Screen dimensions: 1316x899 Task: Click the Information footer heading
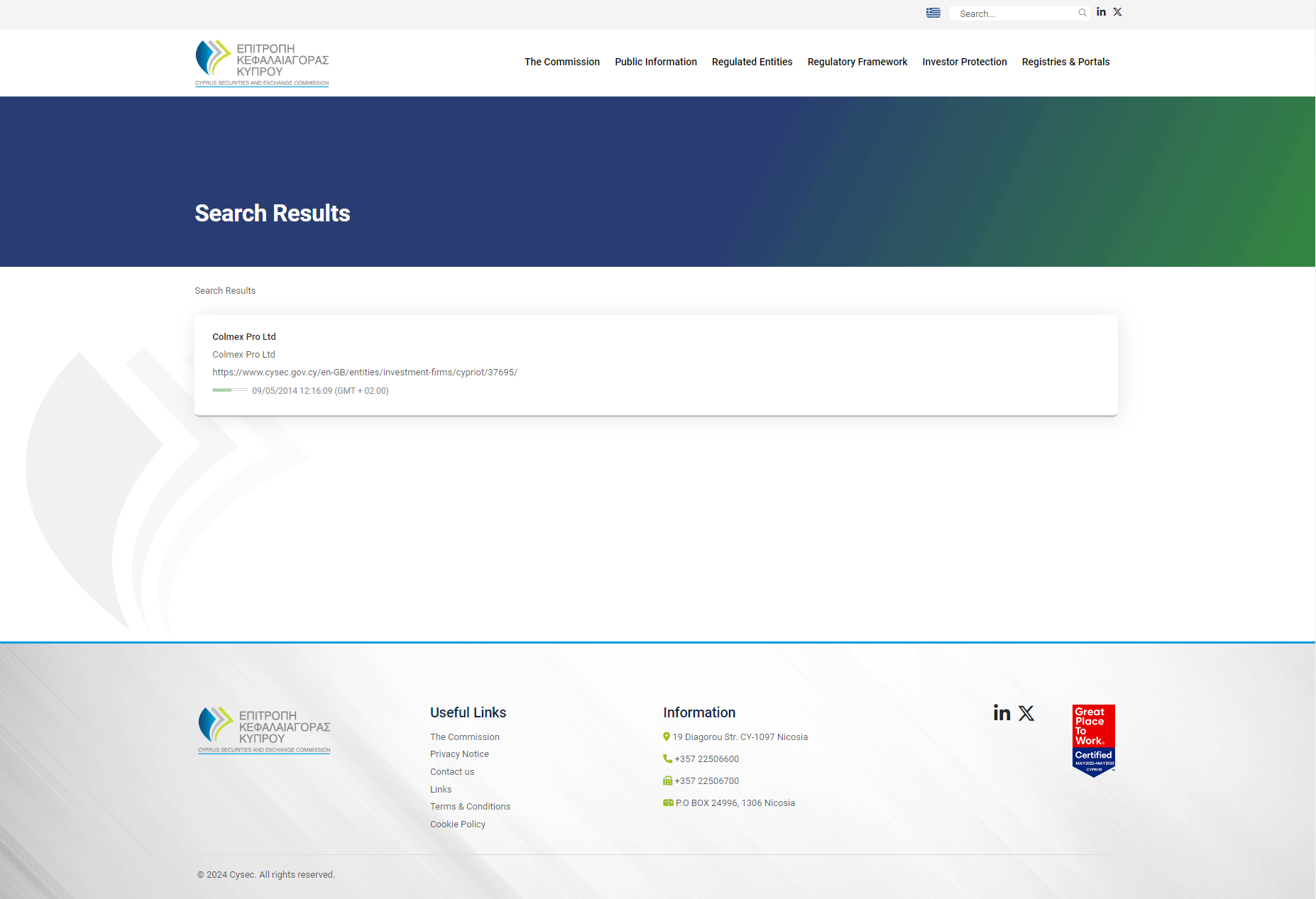click(x=699, y=712)
